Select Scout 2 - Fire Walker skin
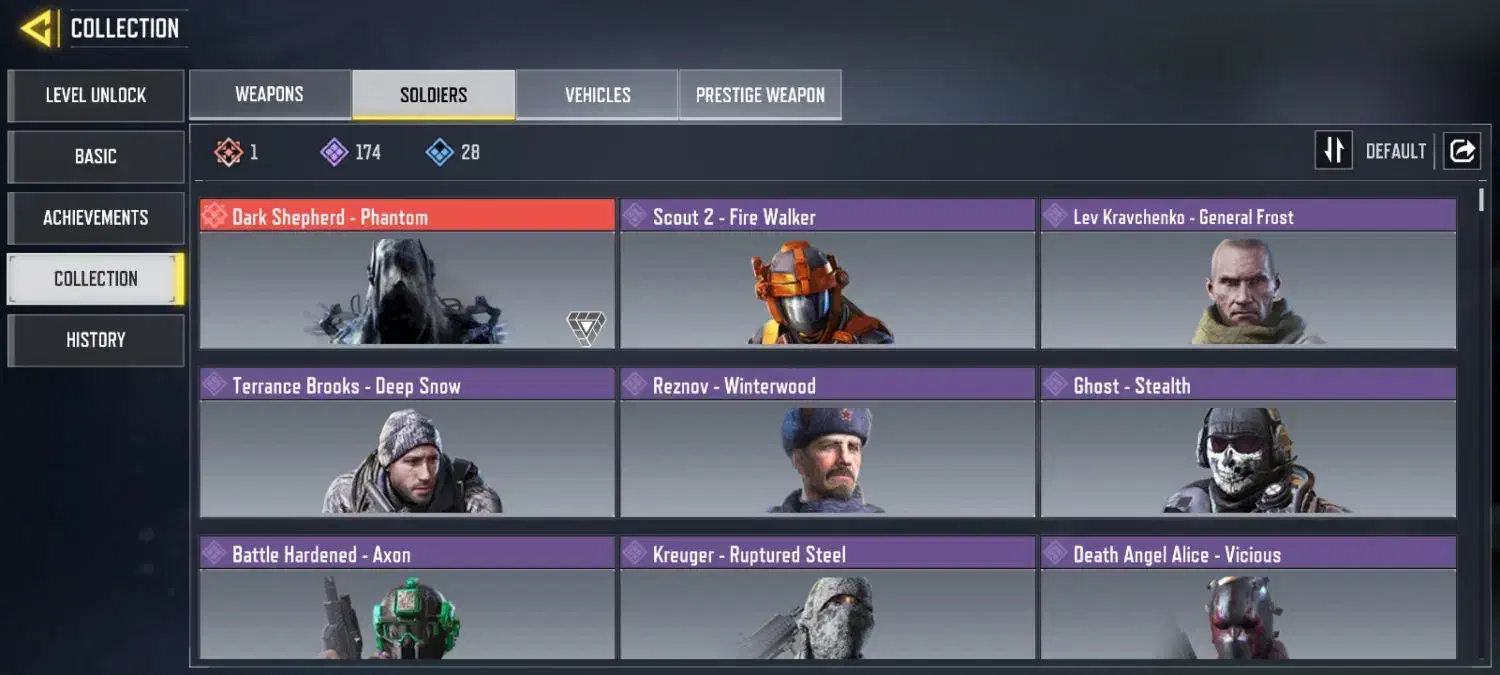 click(827, 274)
